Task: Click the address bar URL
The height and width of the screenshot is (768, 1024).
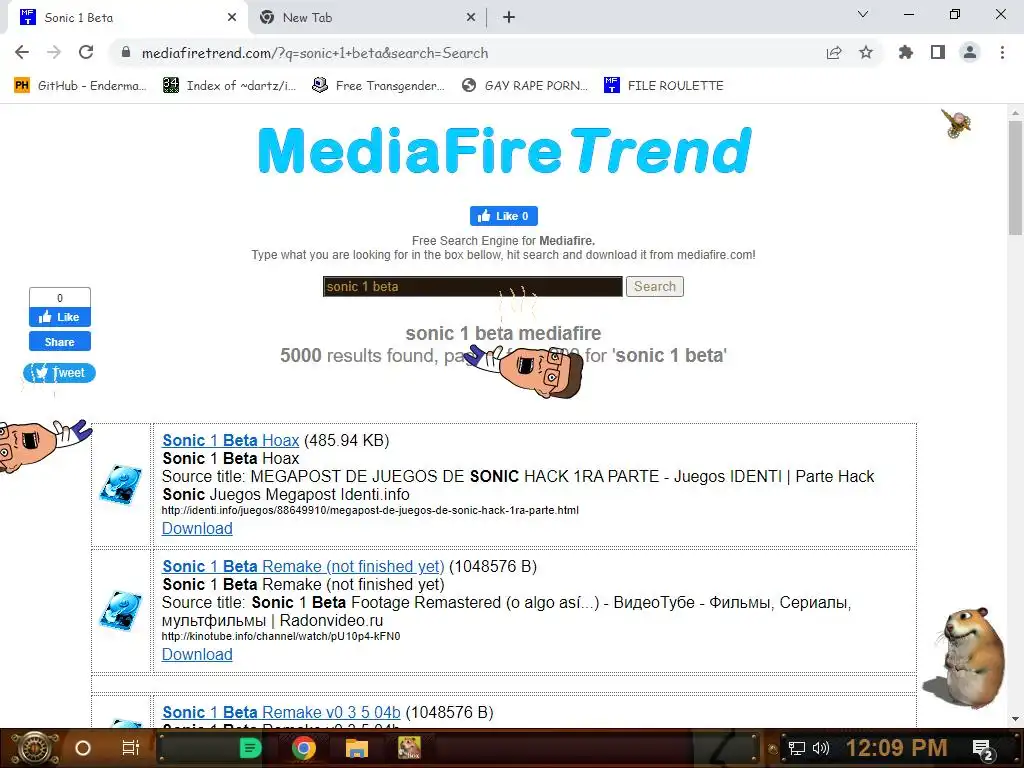Action: click(315, 53)
